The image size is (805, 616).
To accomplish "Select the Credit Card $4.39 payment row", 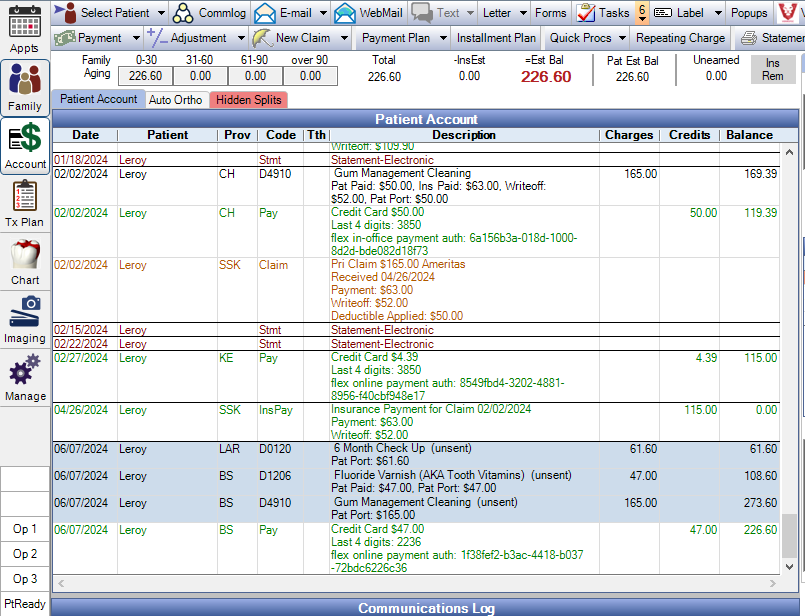I will 416,376.
